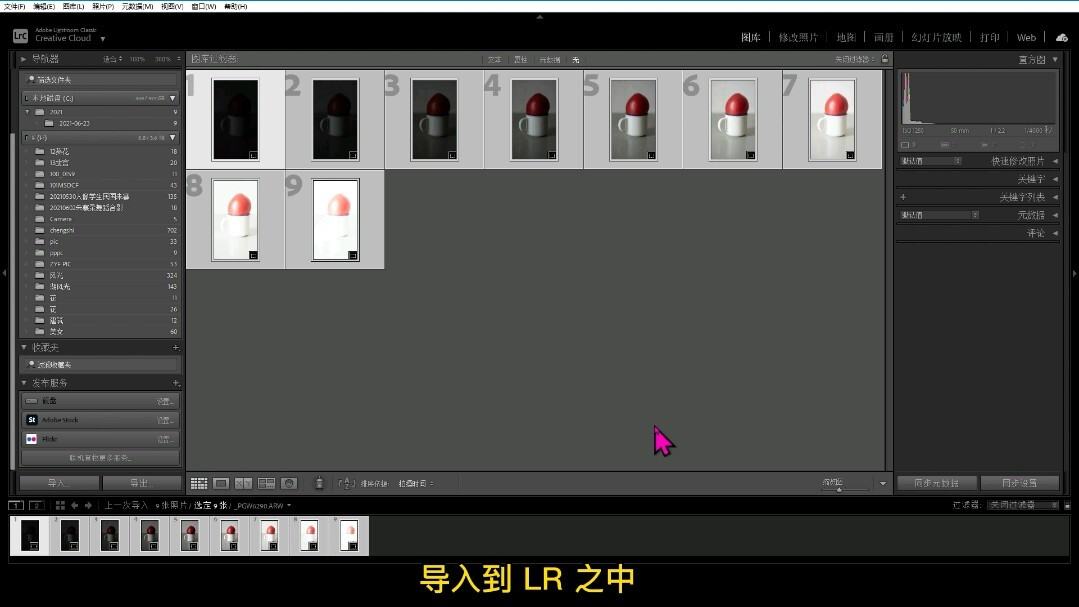This screenshot has height=607, width=1079.
Task: Collapse the F: drive volume
Action: click(173, 138)
